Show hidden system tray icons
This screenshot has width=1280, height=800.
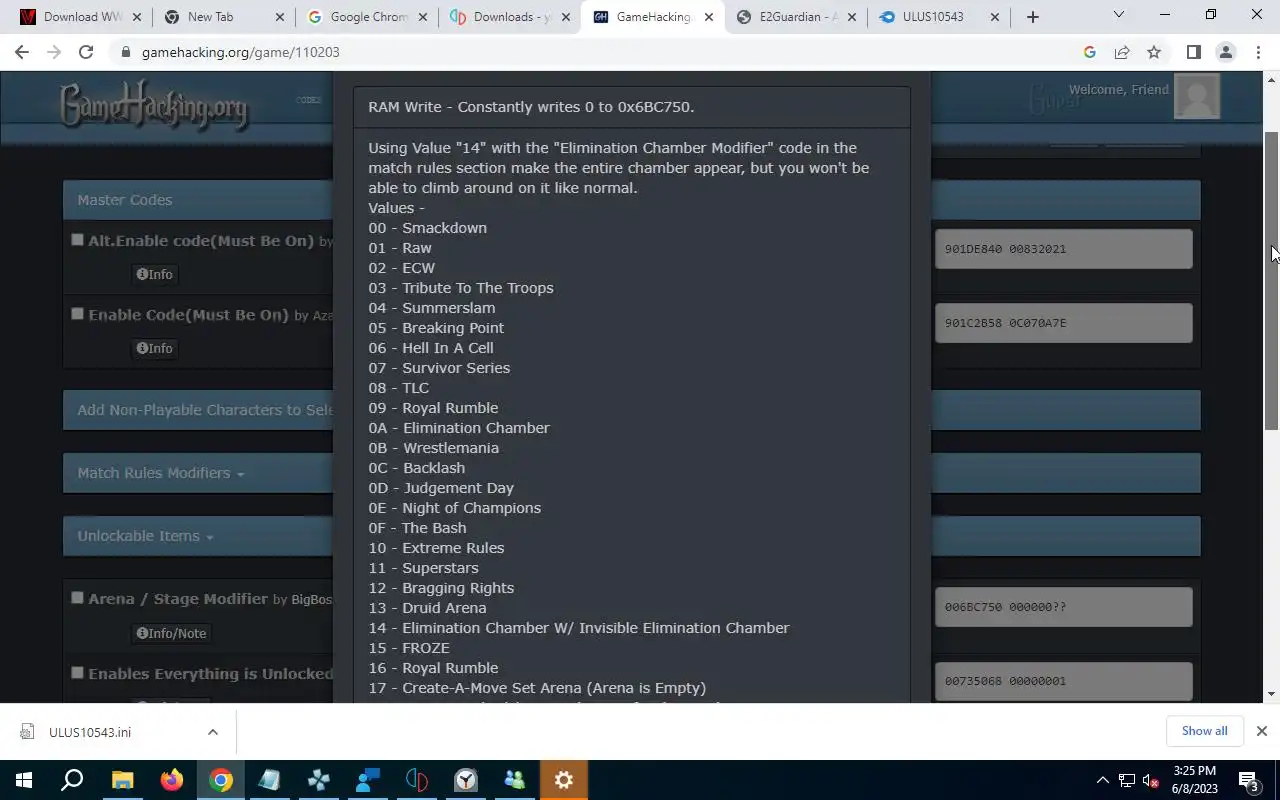click(1103, 780)
